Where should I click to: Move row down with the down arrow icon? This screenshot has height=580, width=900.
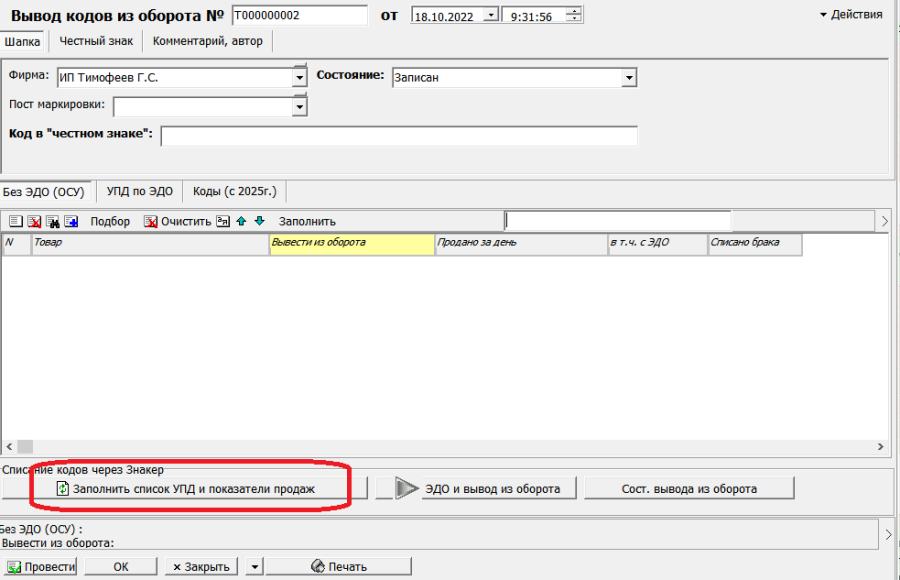(x=259, y=221)
